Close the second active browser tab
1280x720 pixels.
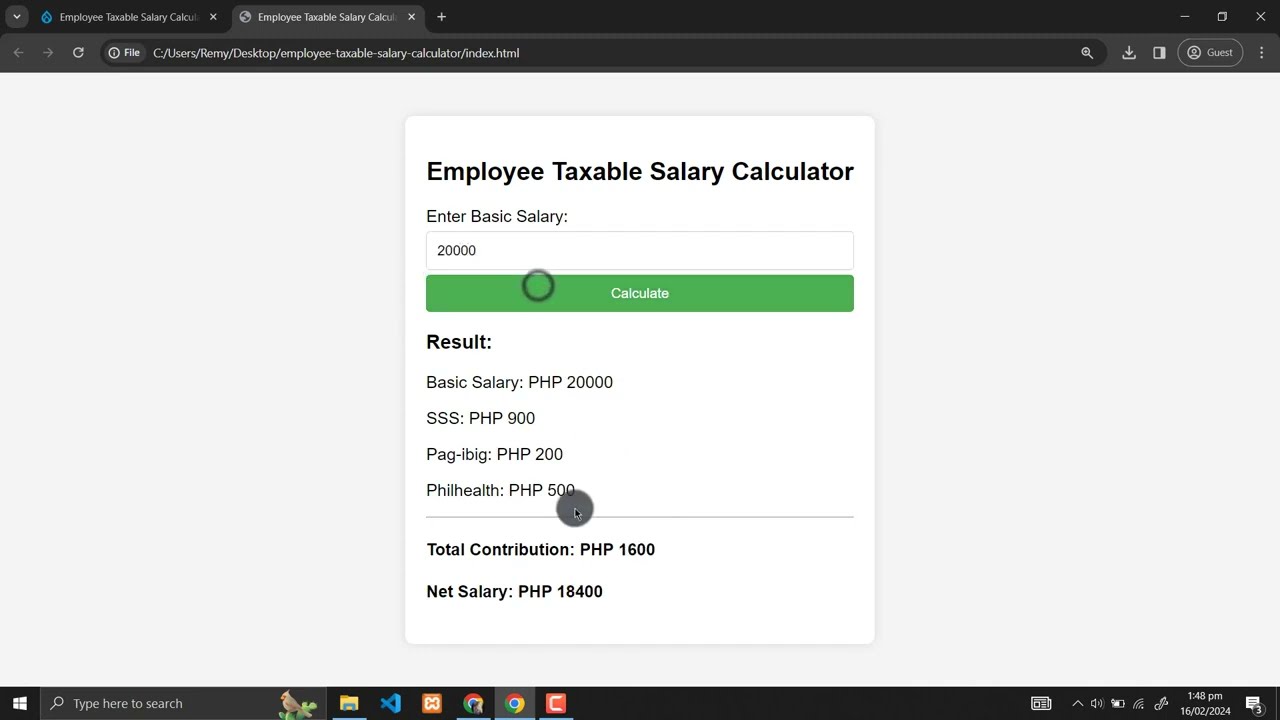(411, 17)
